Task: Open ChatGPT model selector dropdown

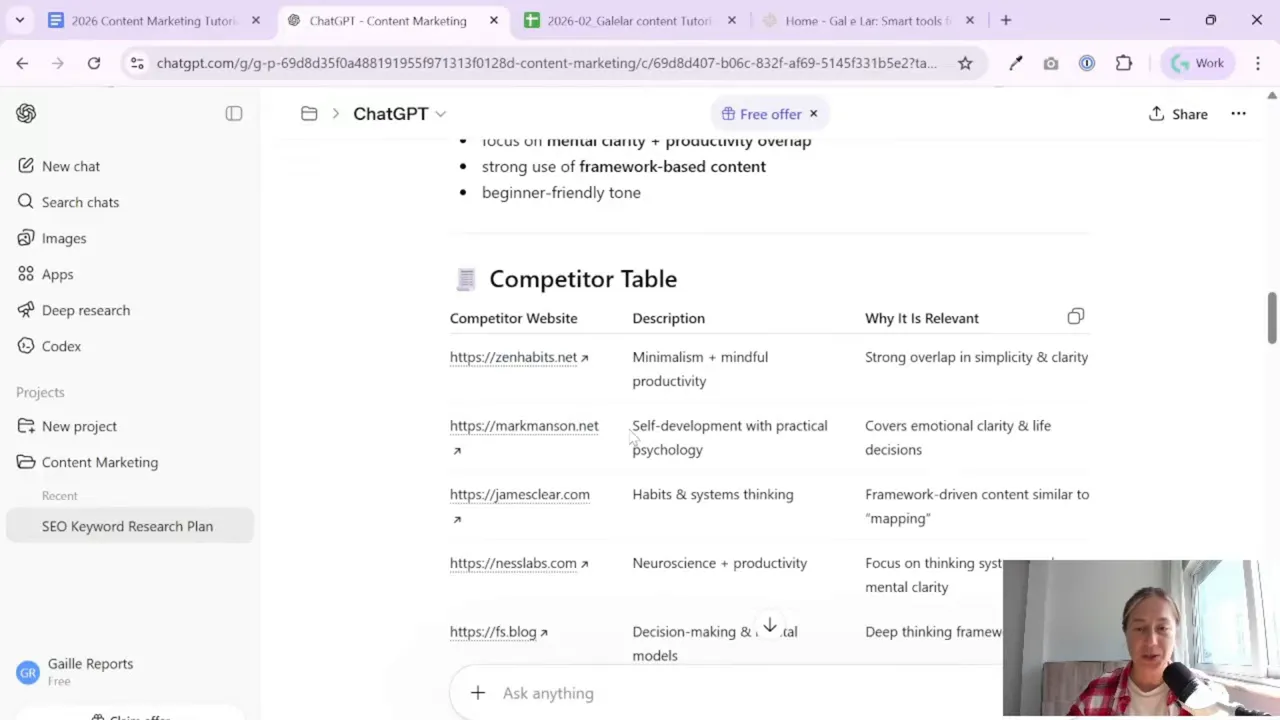Action: (400, 114)
